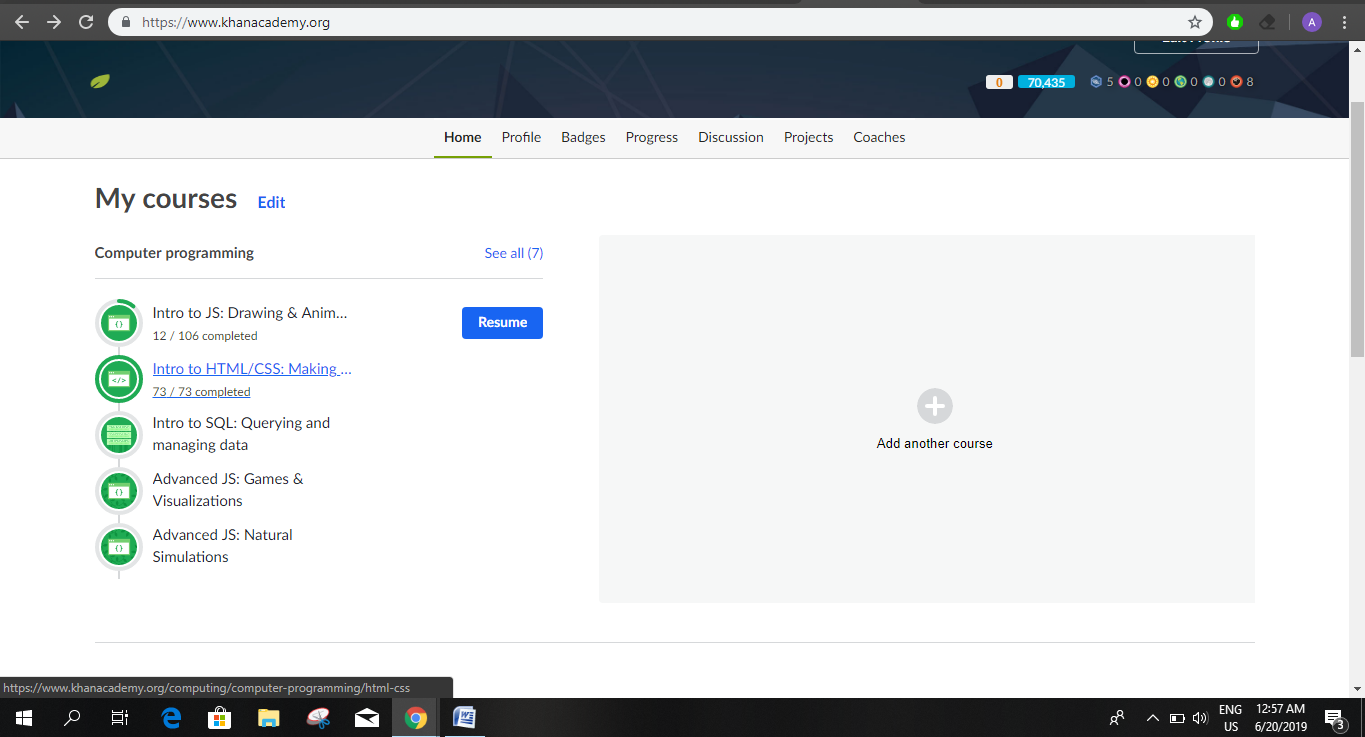Open Intro to HTML/CSS: Making course link
1365x737 pixels.
(252, 369)
